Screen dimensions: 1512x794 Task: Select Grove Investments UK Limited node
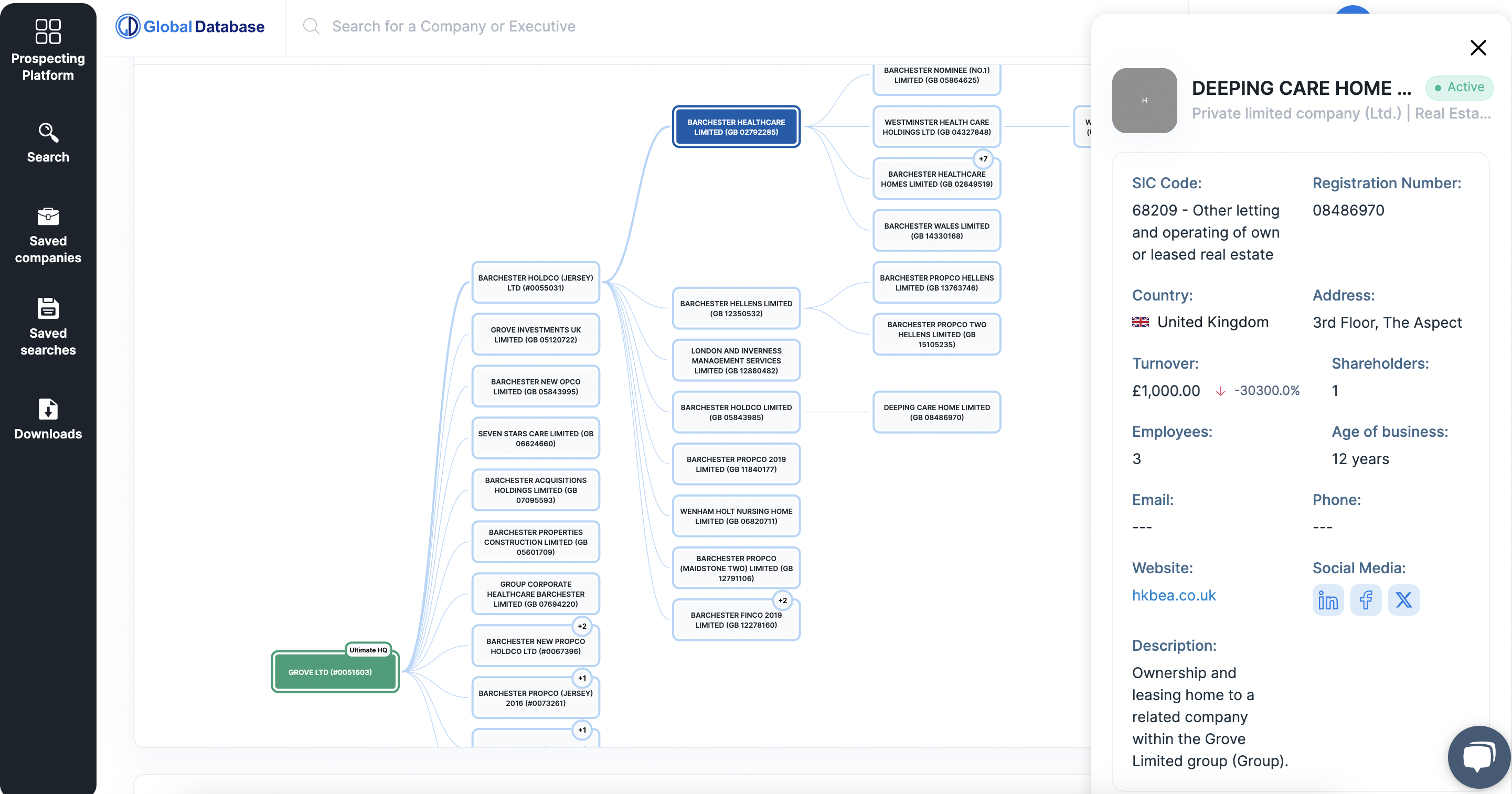coord(535,335)
